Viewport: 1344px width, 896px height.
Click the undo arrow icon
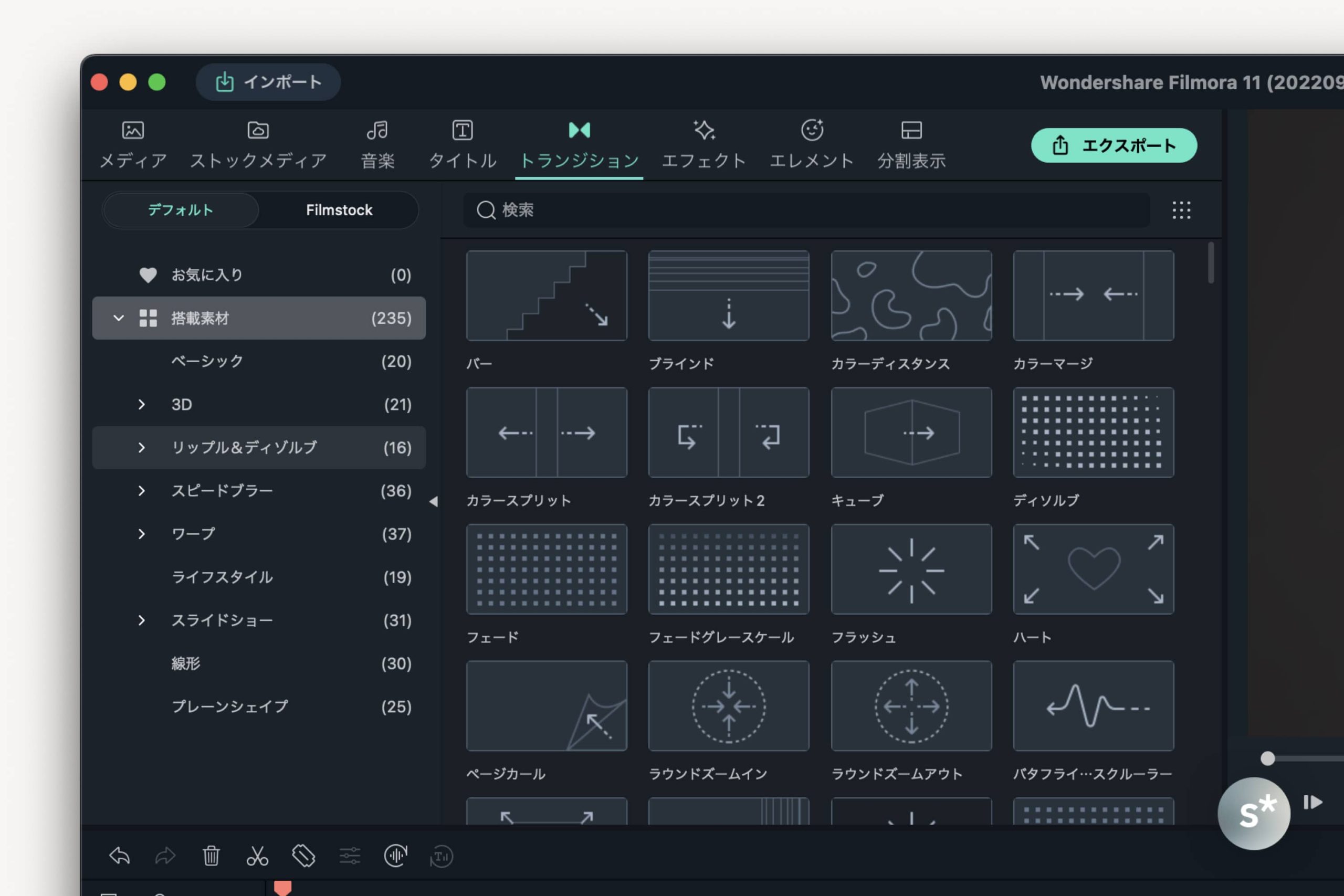tap(119, 856)
